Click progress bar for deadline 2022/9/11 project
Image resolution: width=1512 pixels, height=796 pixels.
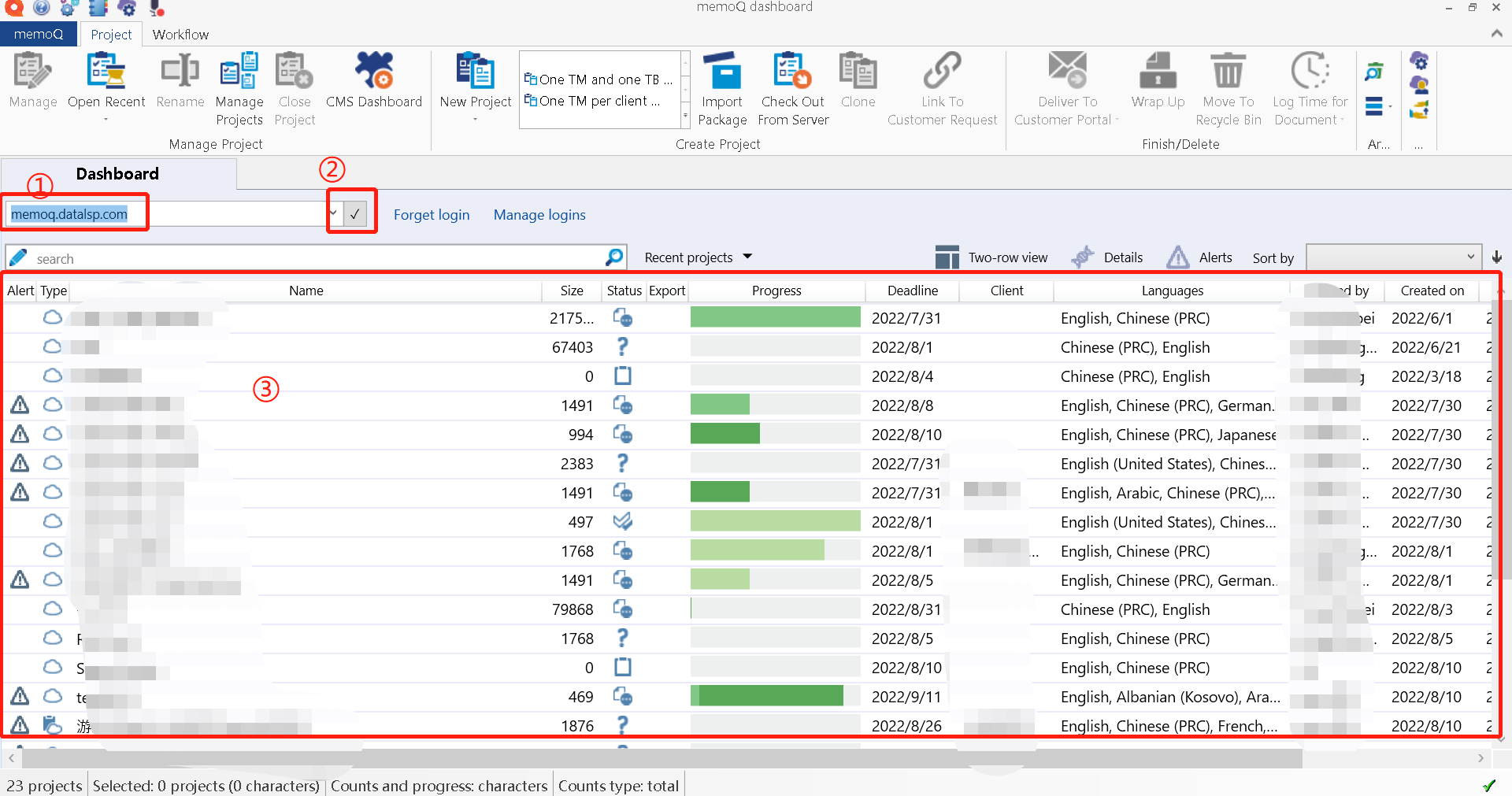click(776, 696)
